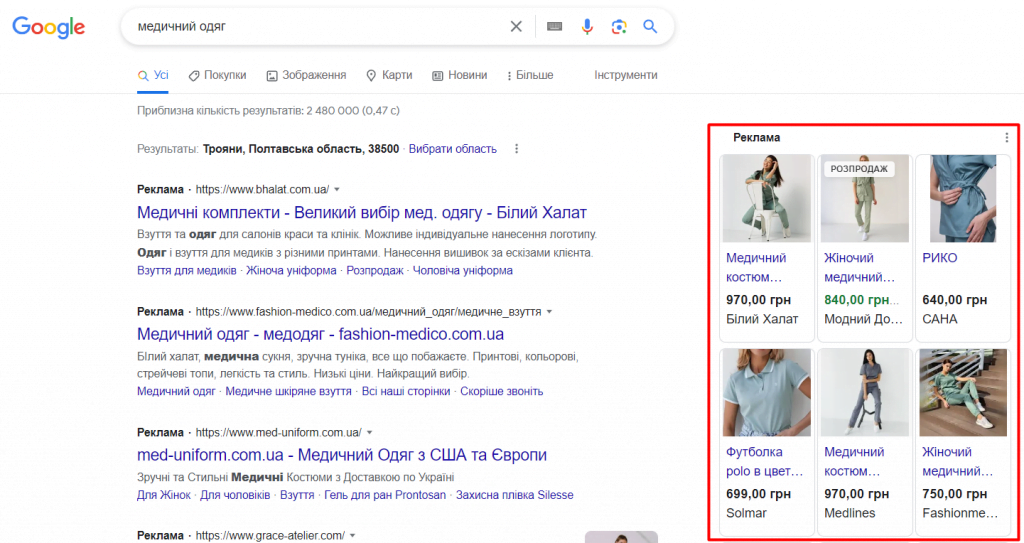1024x543 pixels.
Task: Expand dropdown arrow beside med-uniform.com.ua URL
Action: coord(369,433)
